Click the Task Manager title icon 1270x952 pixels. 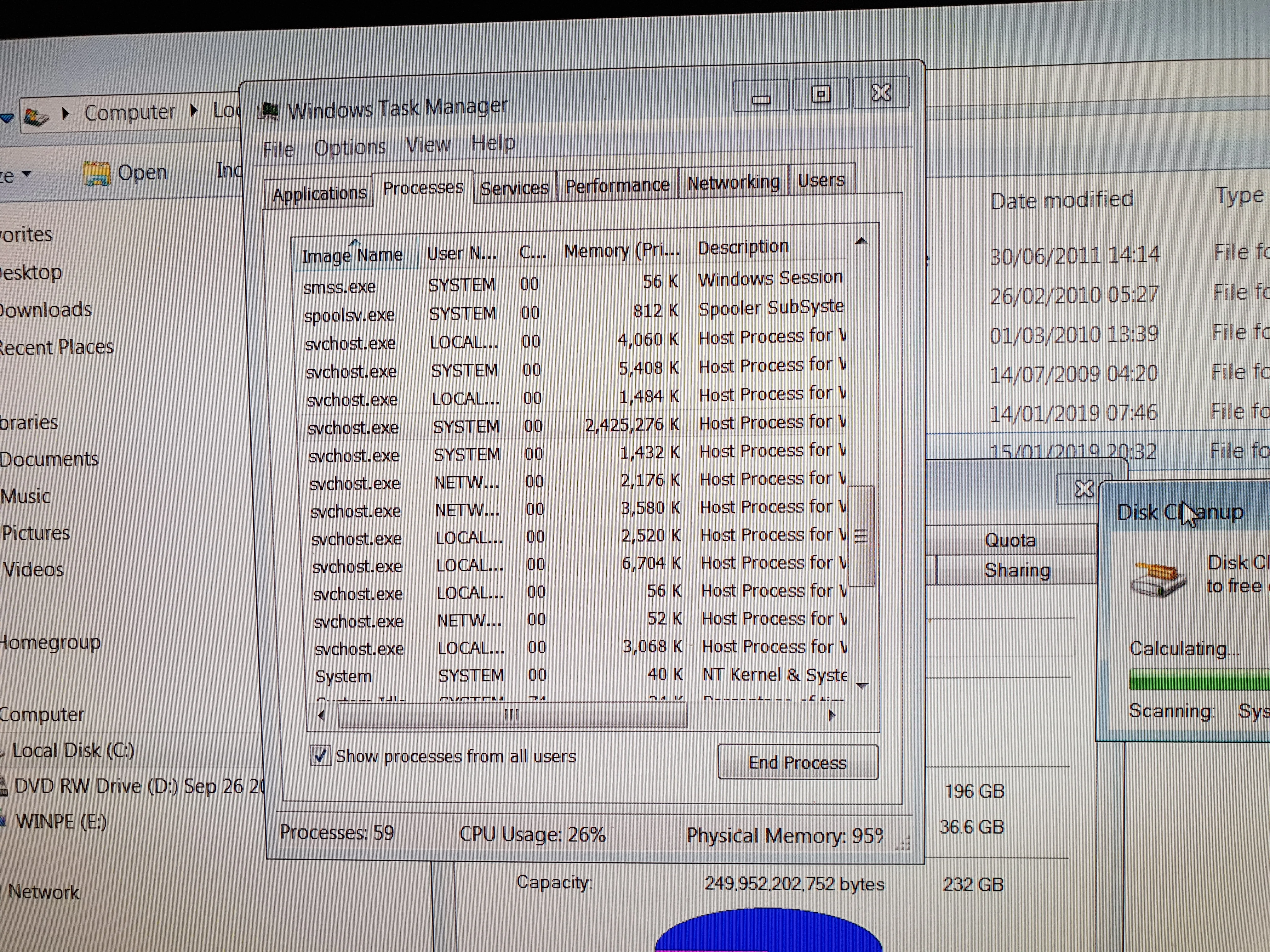coord(268,111)
